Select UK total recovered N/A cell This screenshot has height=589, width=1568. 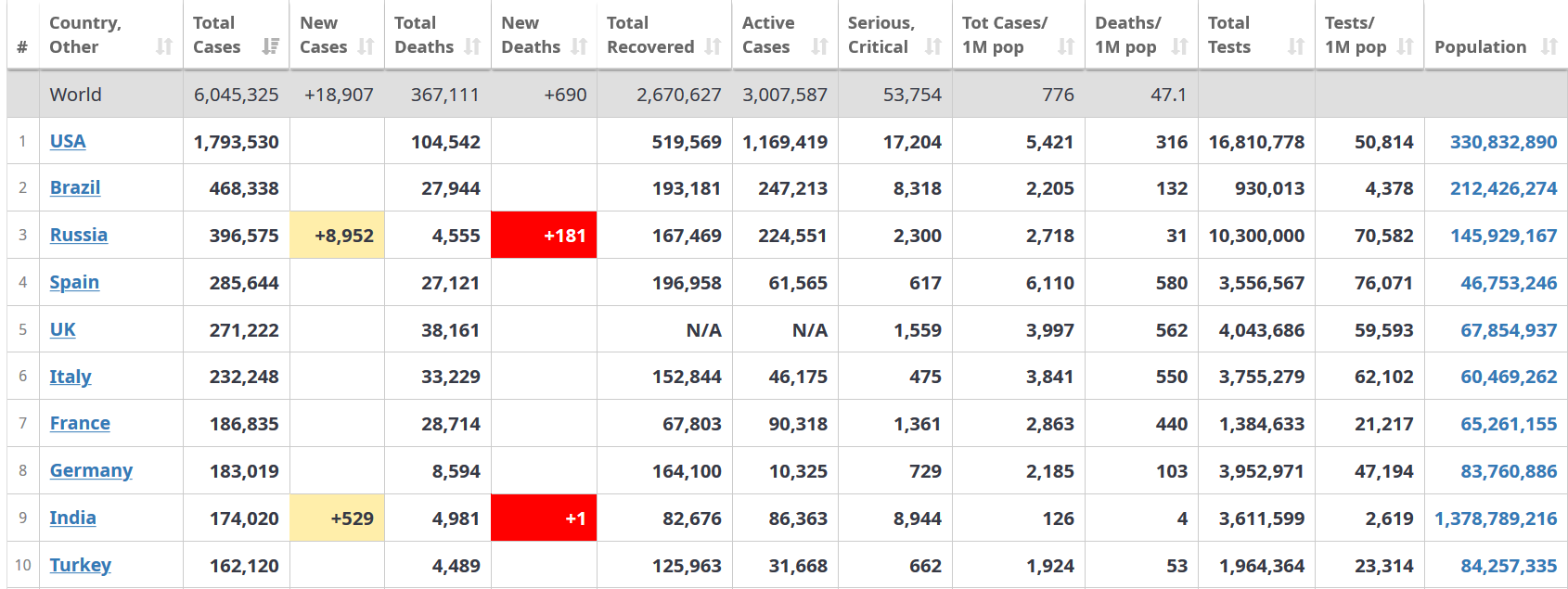(x=704, y=330)
